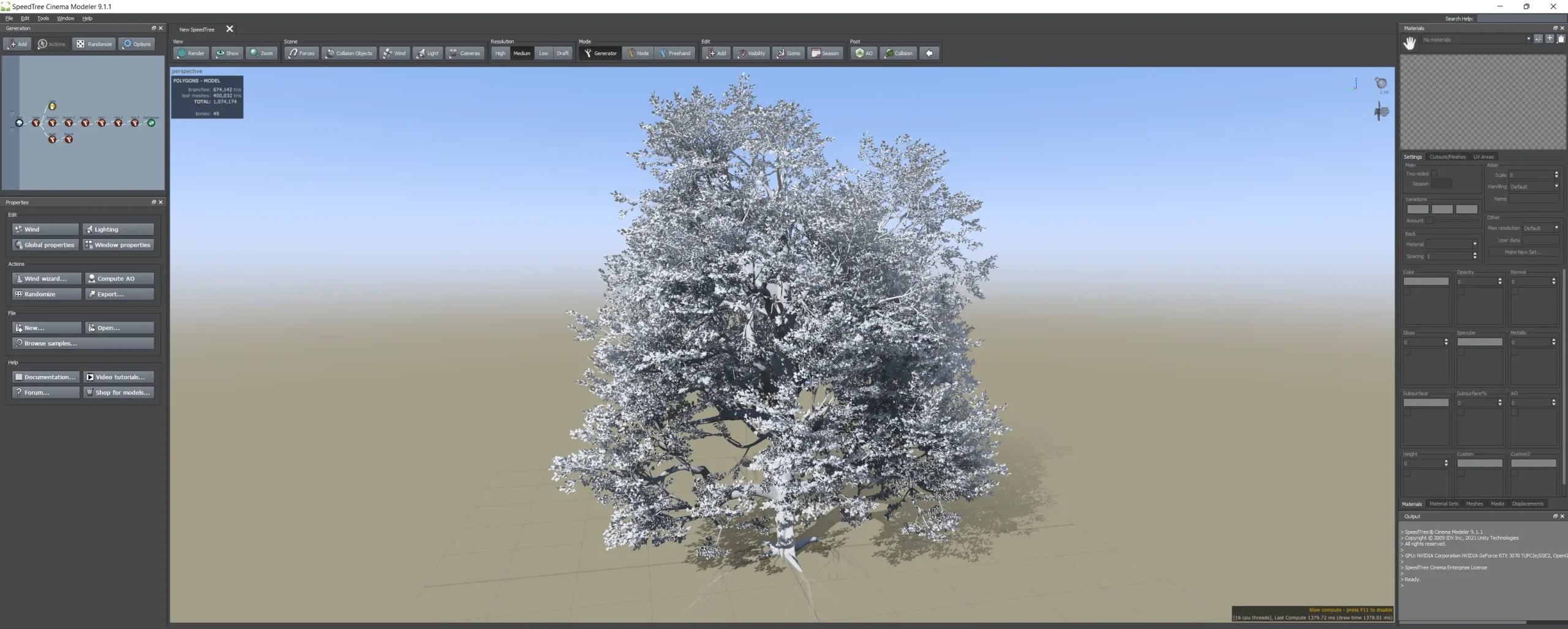Image resolution: width=1568 pixels, height=629 pixels.
Task: Click Add in the Generation panel
Action: click(x=17, y=44)
